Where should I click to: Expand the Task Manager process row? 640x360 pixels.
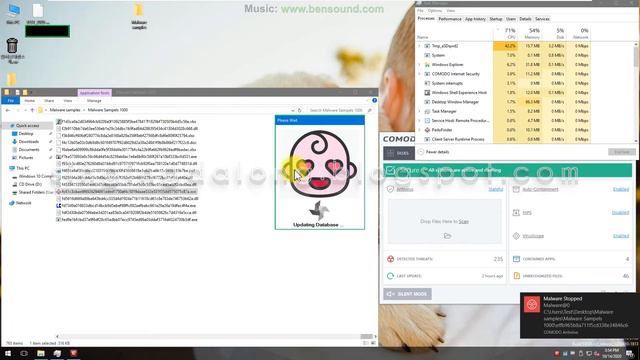[x=419, y=111]
